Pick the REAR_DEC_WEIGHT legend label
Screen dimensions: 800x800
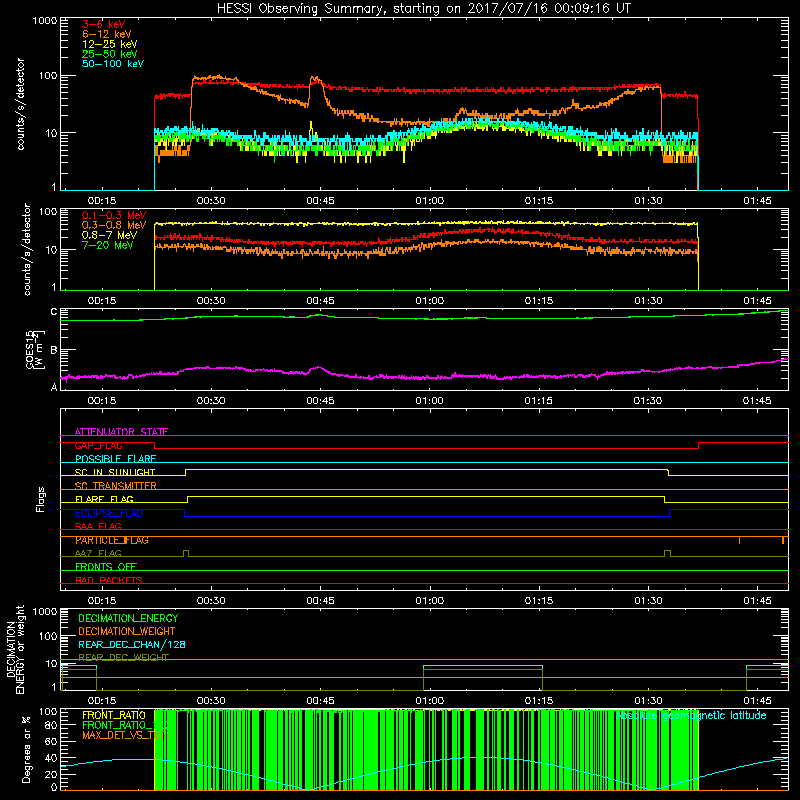tap(123, 658)
